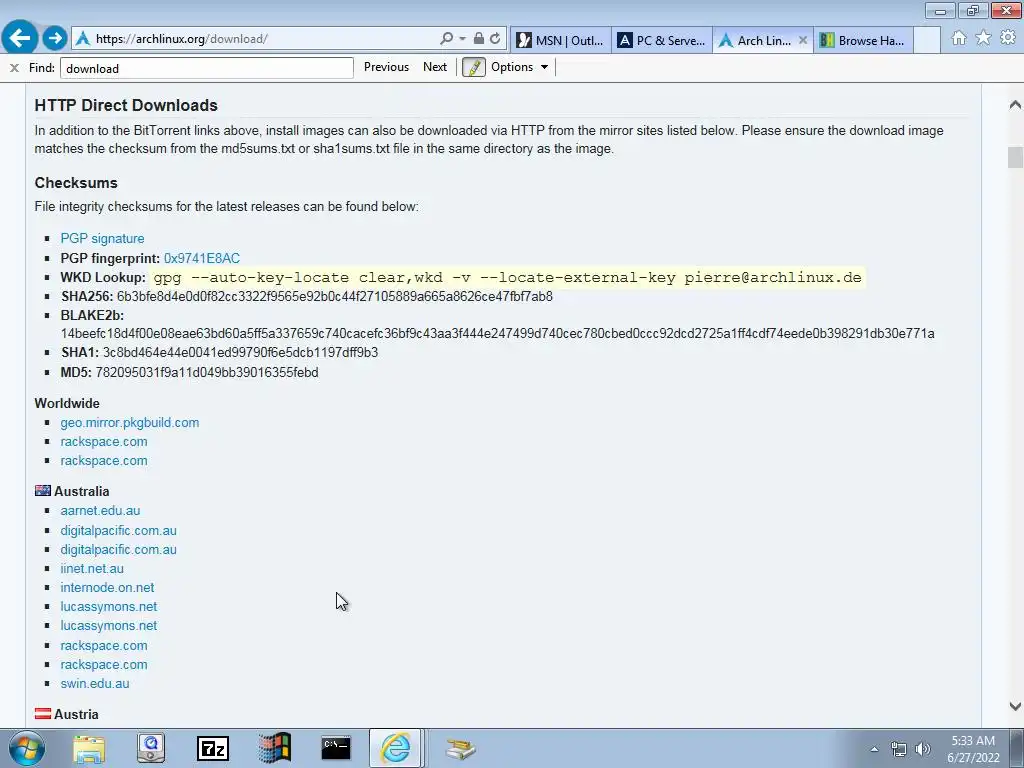Refresh the archlinux download page
This screenshot has width=1024, height=768.
coord(495,39)
